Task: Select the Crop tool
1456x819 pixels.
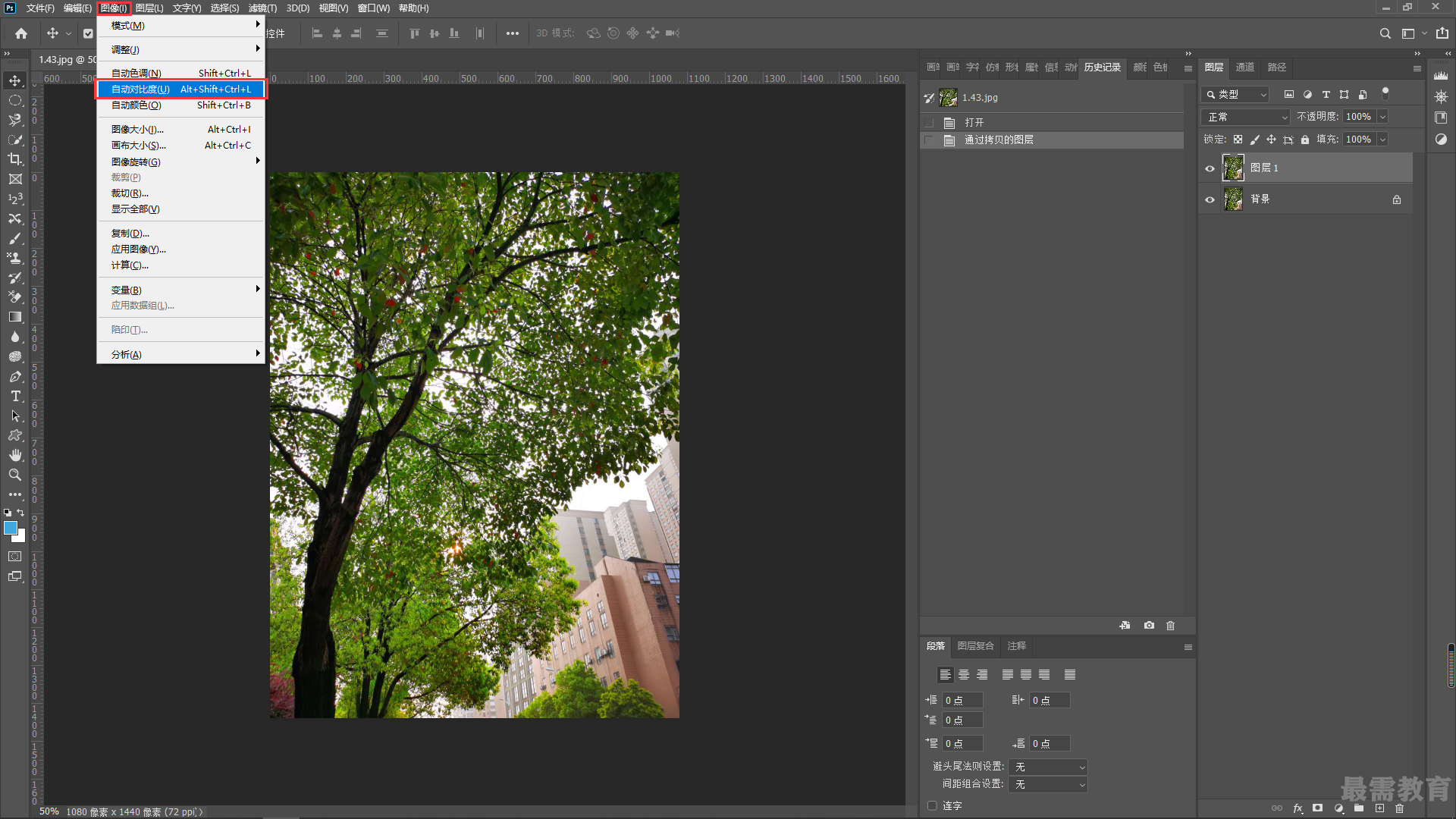Action: 15,159
